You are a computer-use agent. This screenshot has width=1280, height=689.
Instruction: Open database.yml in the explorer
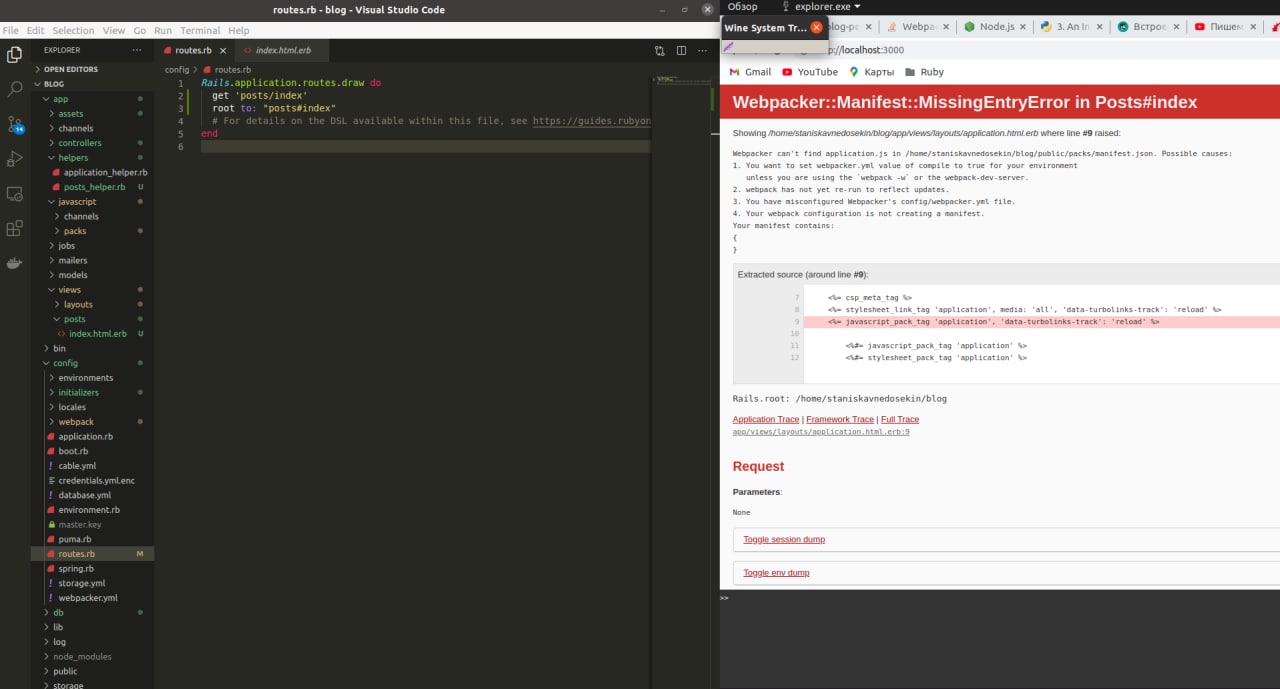pos(85,495)
